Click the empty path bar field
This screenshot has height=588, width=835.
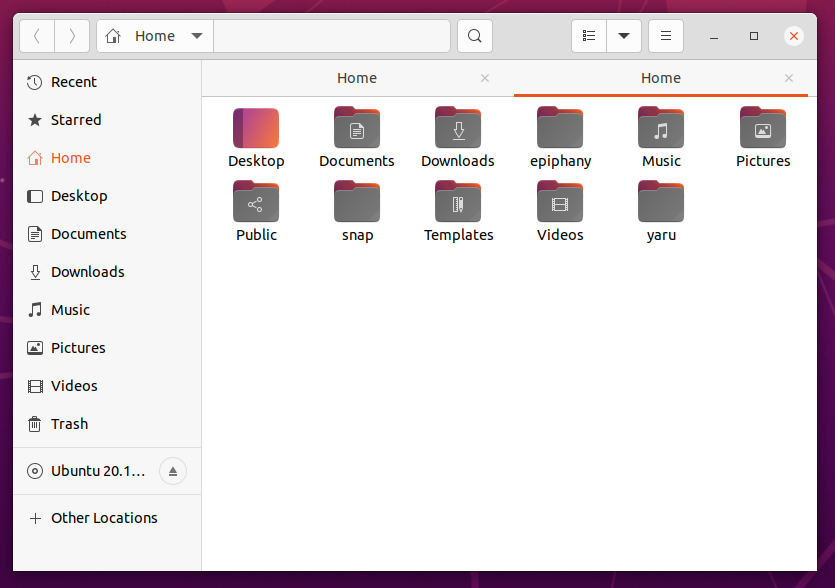coord(332,36)
